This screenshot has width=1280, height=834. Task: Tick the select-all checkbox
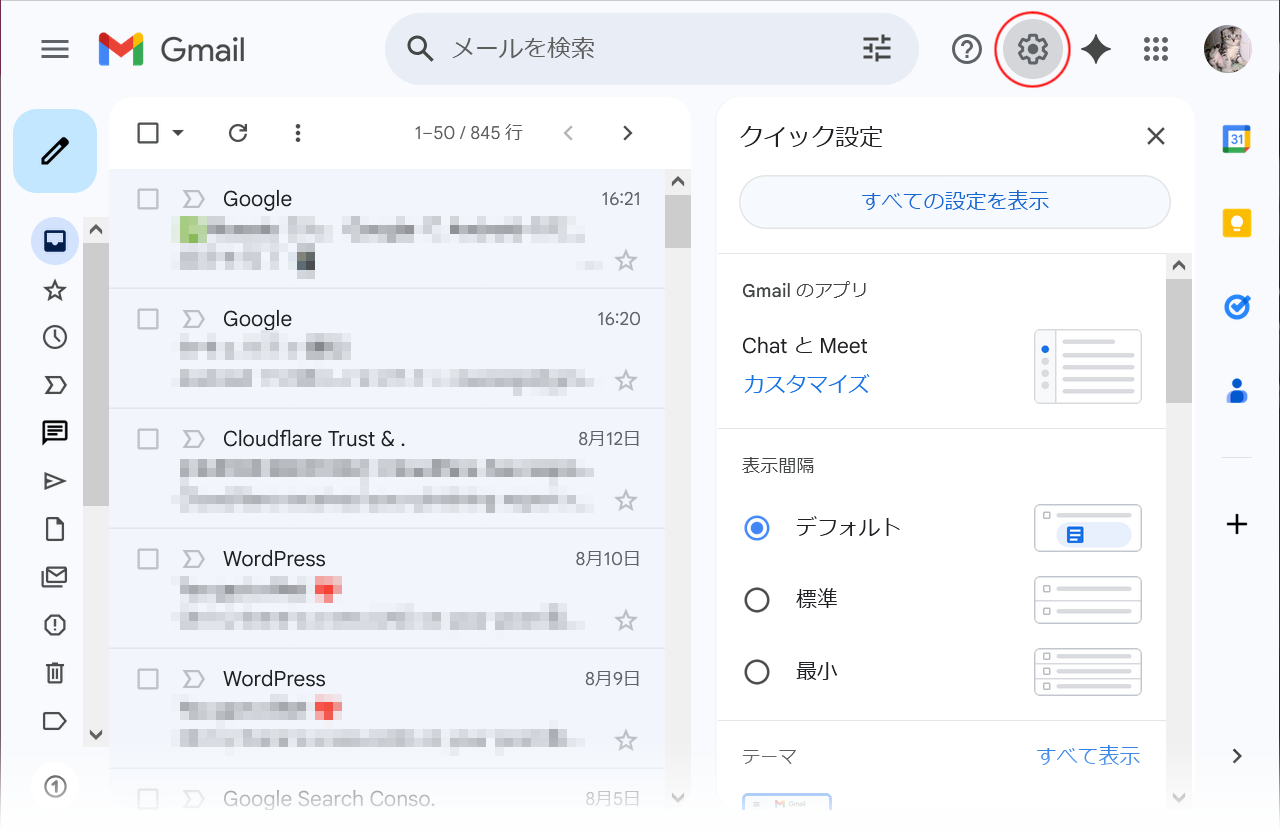[x=148, y=133]
